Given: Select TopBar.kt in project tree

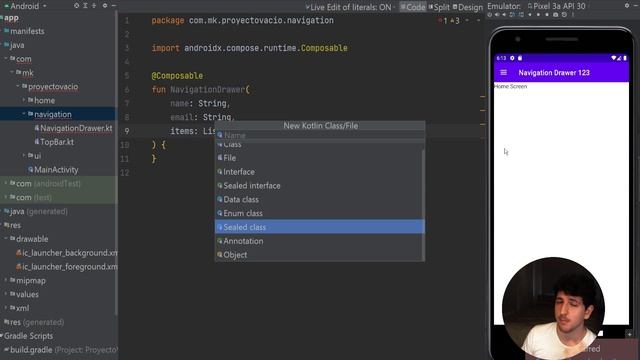Looking at the screenshot, I should [x=54, y=142].
